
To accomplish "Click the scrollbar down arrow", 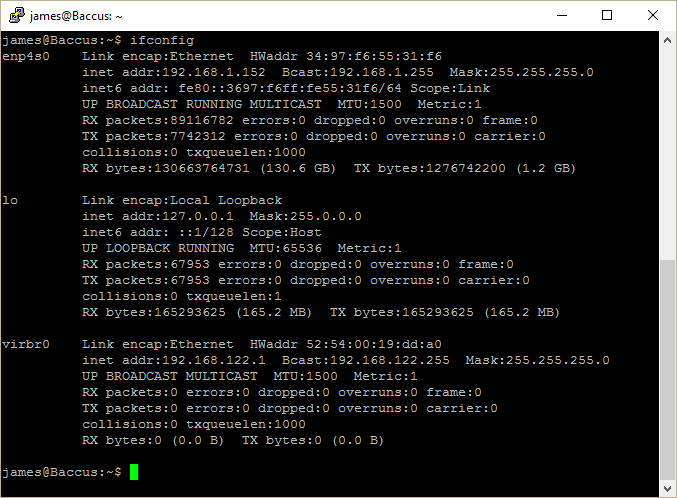I will [x=667, y=488].
